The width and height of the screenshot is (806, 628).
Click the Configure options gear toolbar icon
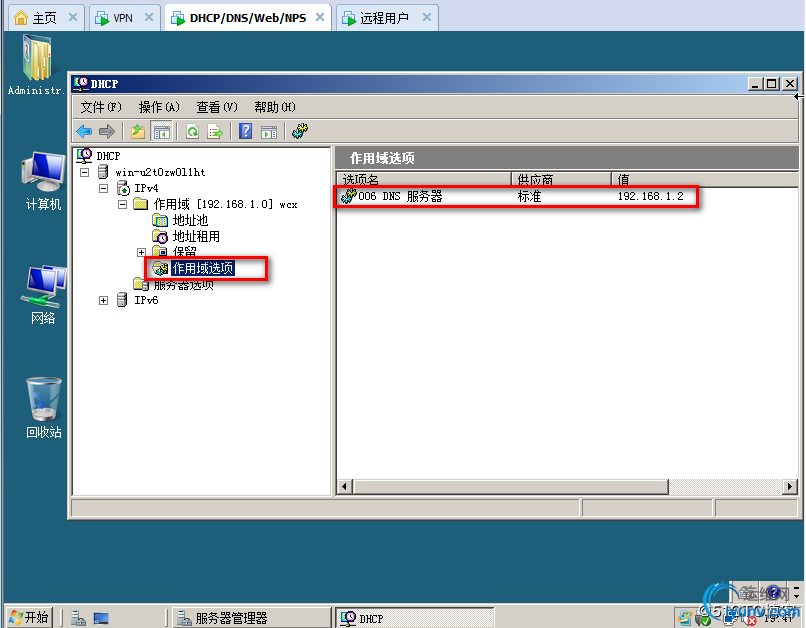[x=300, y=131]
